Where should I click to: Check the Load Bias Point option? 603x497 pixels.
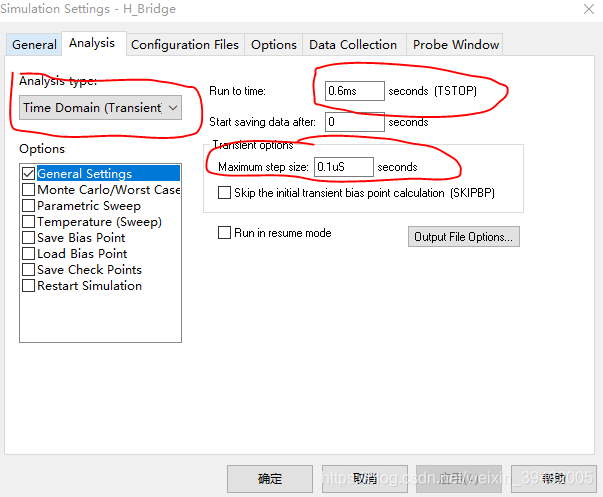pos(28,254)
